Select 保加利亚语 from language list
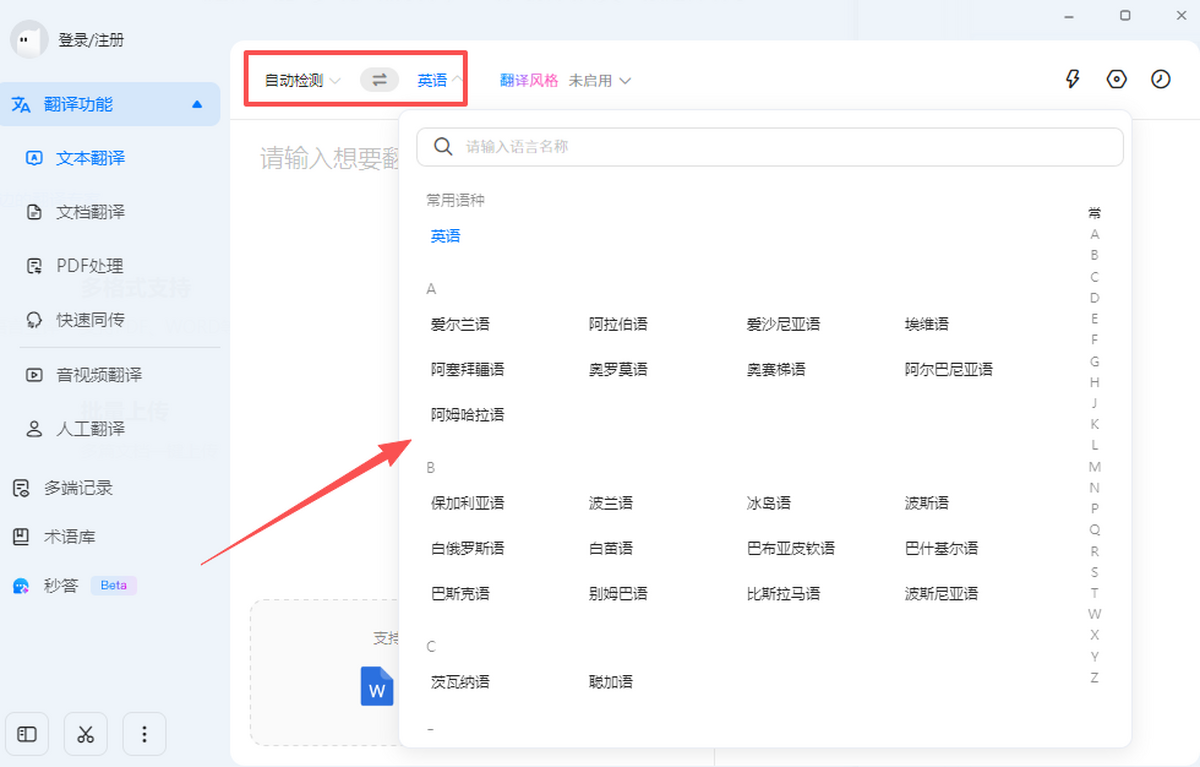Image resolution: width=1200 pixels, height=767 pixels. pos(468,504)
